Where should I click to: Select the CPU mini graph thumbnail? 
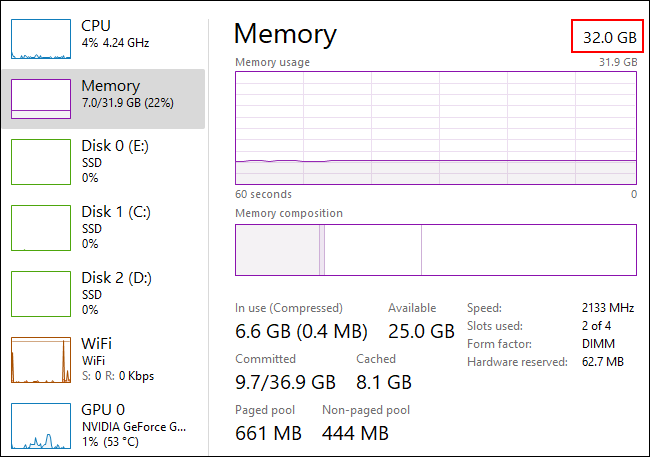pyautogui.click(x=41, y=39)
